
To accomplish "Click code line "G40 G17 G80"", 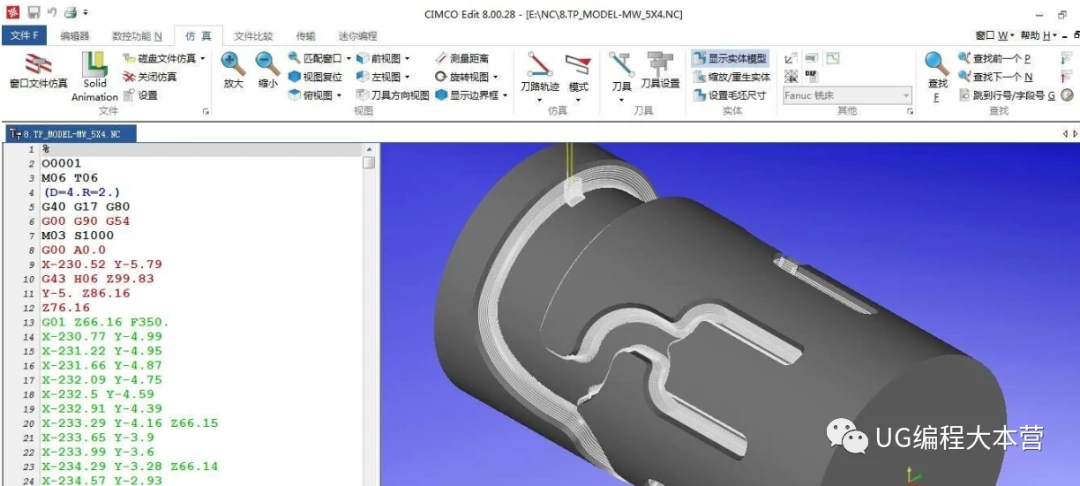I will pyautogui.click(x=86, y=207).
